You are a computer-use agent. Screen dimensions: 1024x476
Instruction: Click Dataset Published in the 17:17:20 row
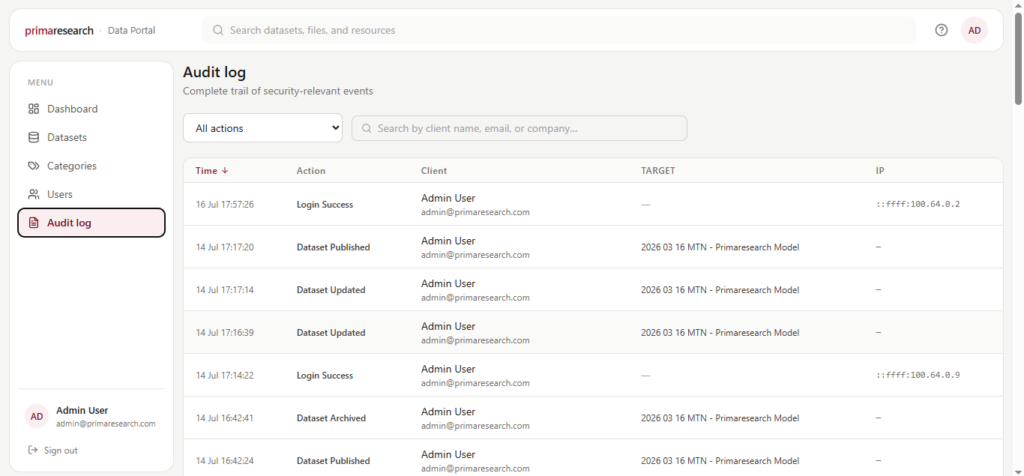point(333,247)
